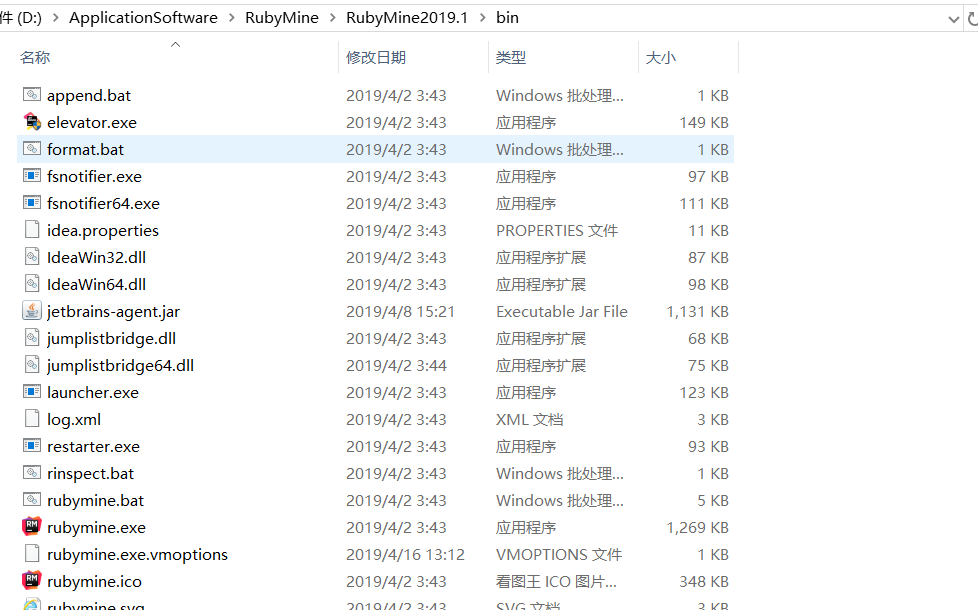This screenshot has height=610, width=978.
Task: Open the address bar history dropdown
Action: pyautogui.click(x=953, y=19)
